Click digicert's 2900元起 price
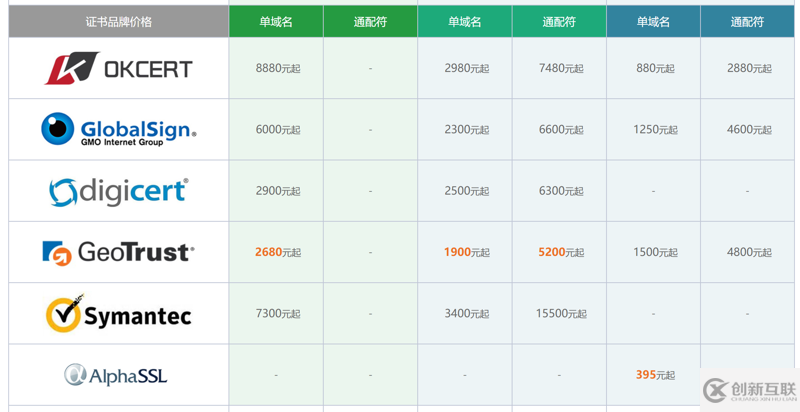Screen dimensions: 800x412 [x=278, y=191]
